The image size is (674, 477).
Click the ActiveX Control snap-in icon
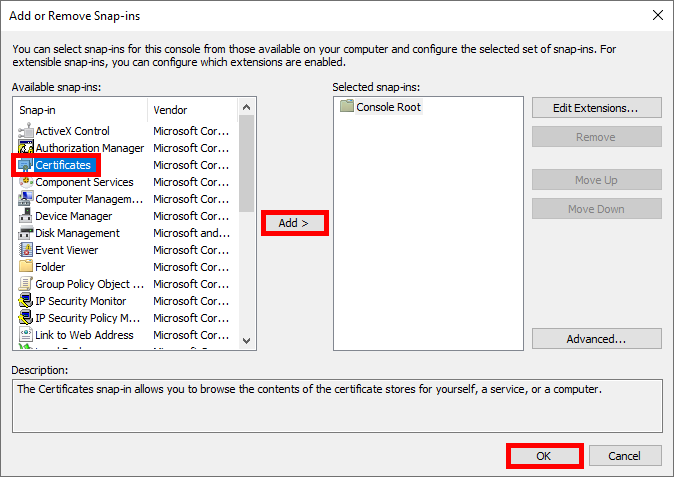pyautogui.click(x=26, y=131)
